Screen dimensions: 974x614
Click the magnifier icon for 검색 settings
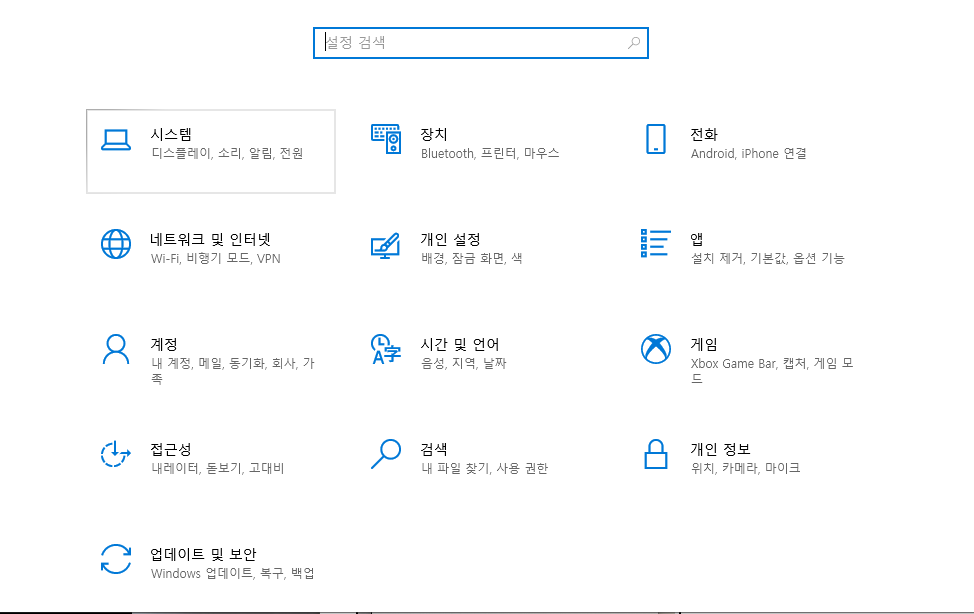(386, 454)
